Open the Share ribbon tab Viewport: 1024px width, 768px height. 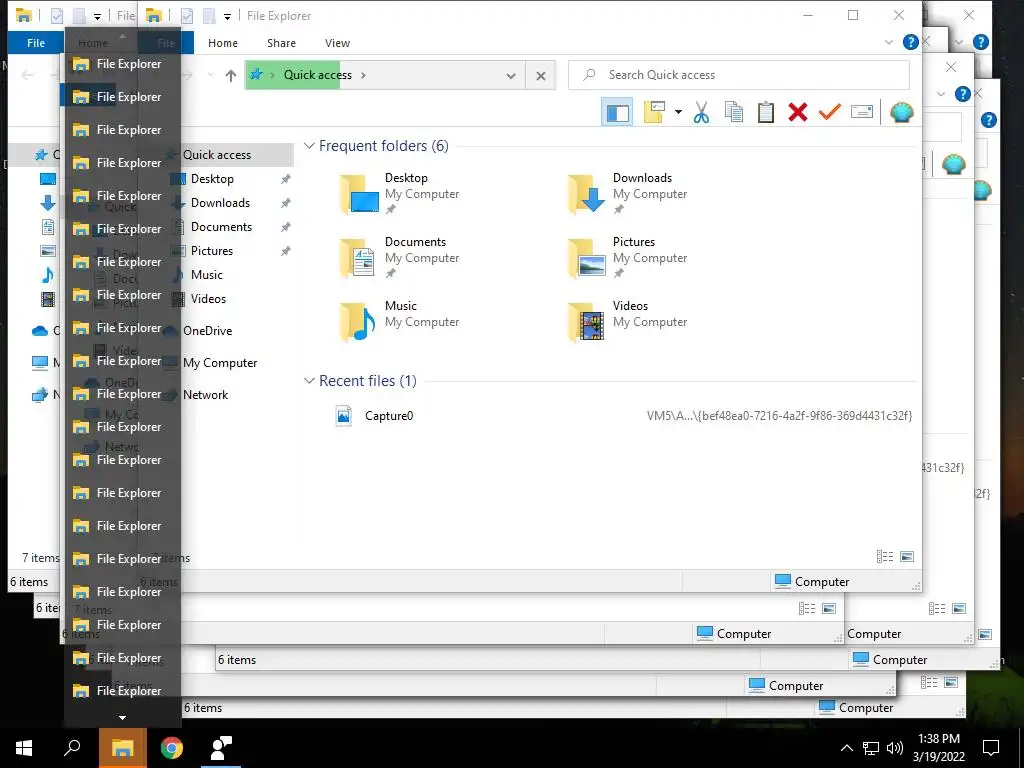[x=281, y=43]
